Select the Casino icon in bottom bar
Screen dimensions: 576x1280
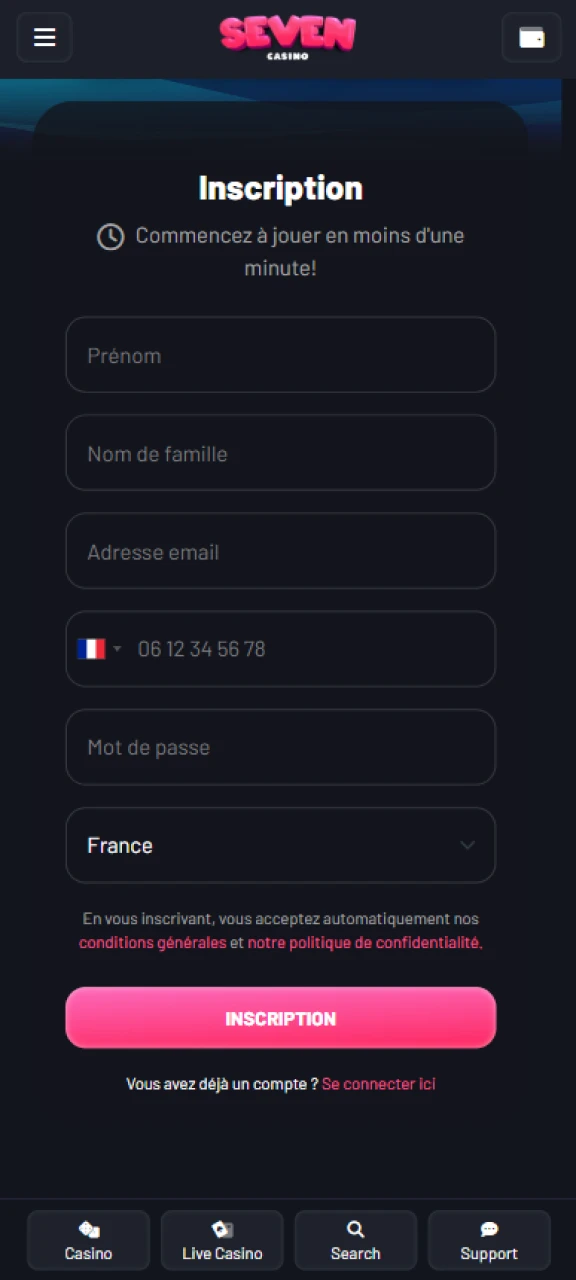[88, 1240]
